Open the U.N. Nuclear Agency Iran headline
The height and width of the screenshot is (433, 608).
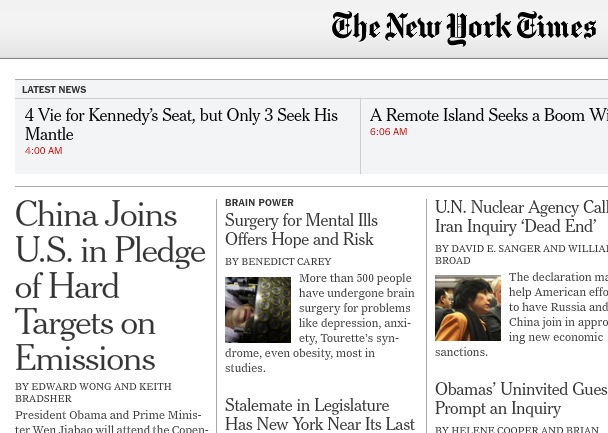(x=521, y=217)
